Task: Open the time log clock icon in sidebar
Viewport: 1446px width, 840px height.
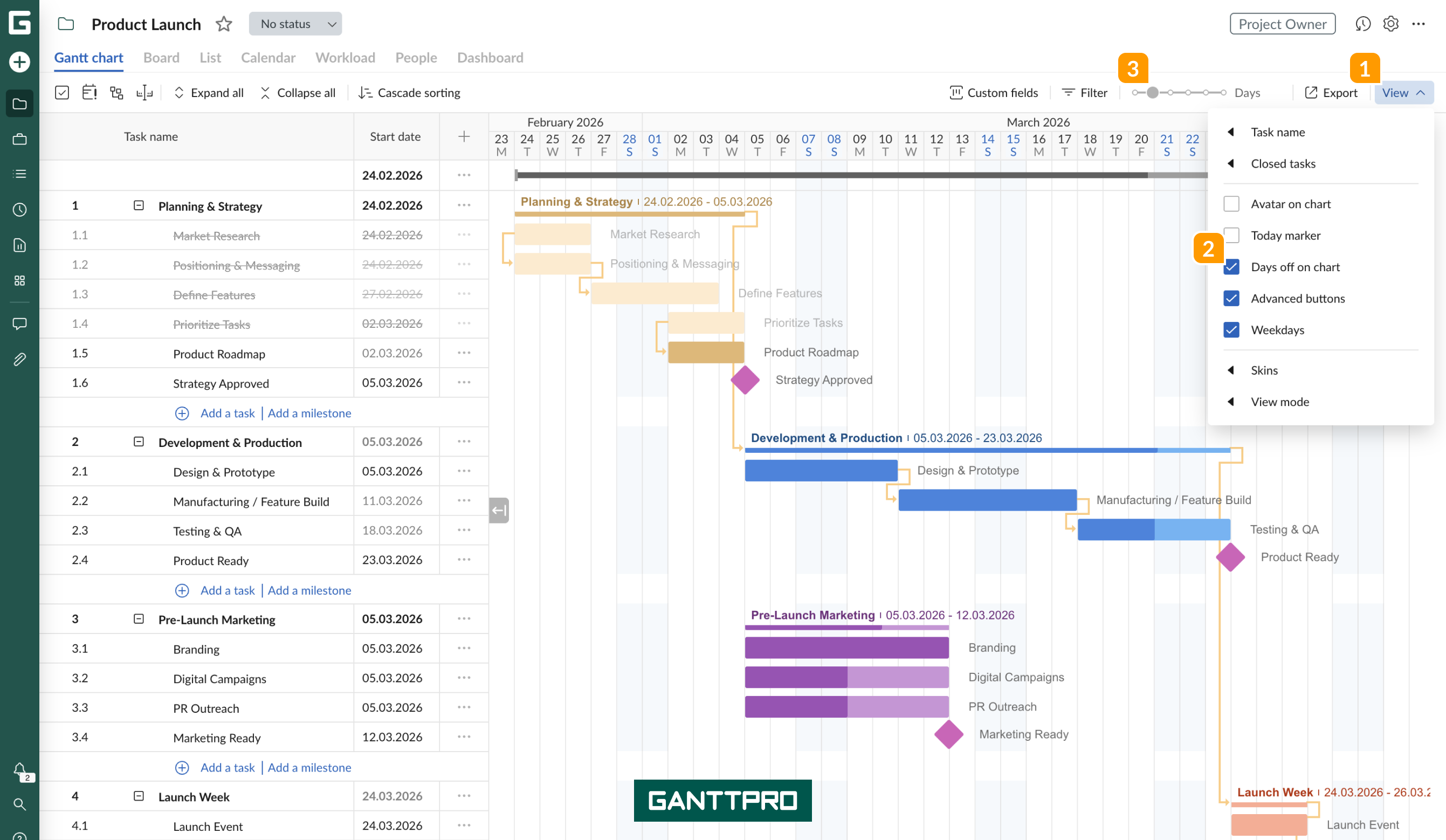Action: [19, 209]
